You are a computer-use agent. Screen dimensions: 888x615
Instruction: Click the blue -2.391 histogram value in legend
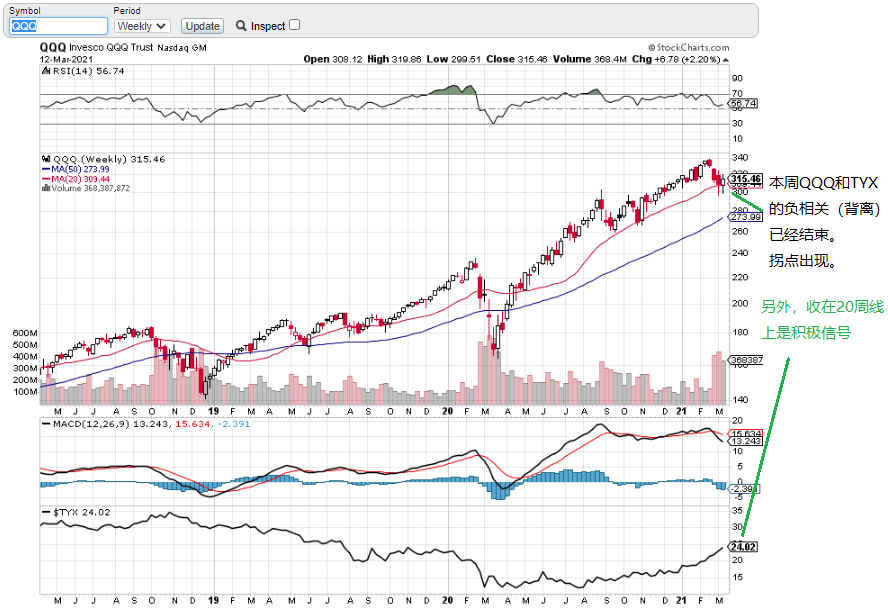(x=233, y=424)
